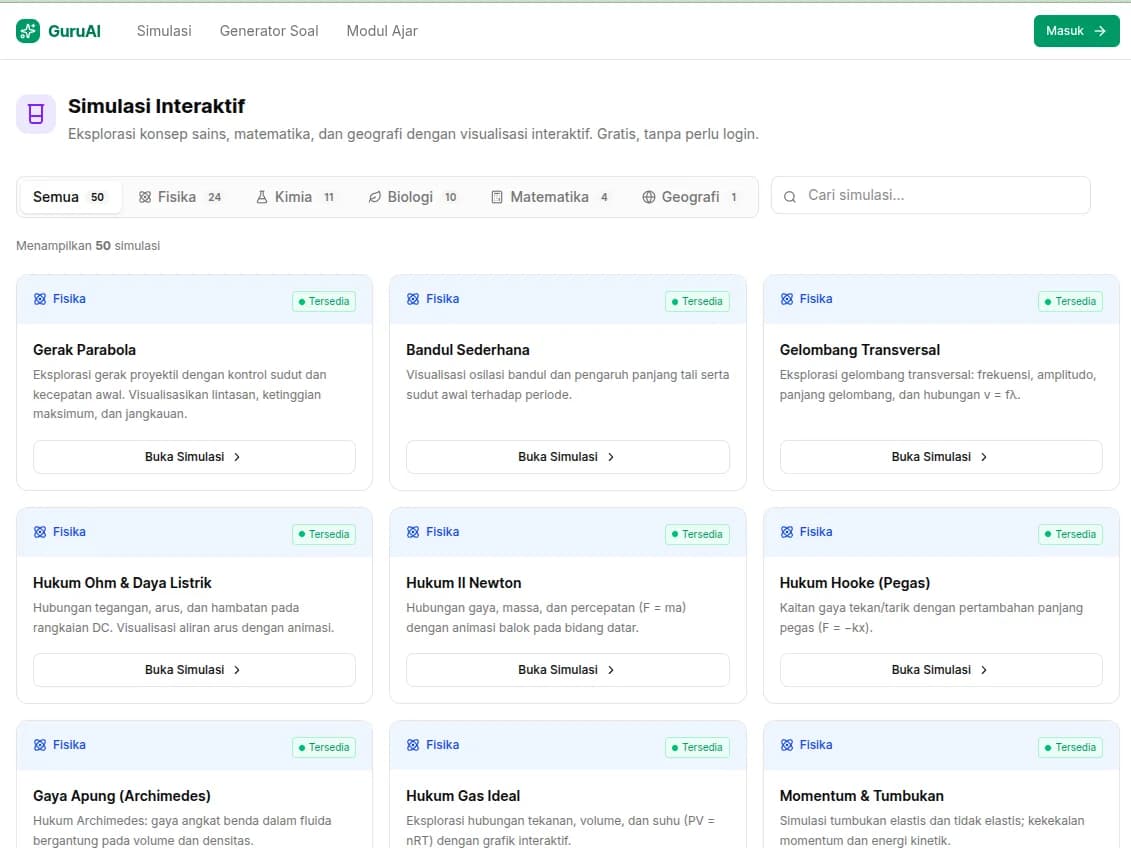Click the search magnifier icon

click(790, 196)
